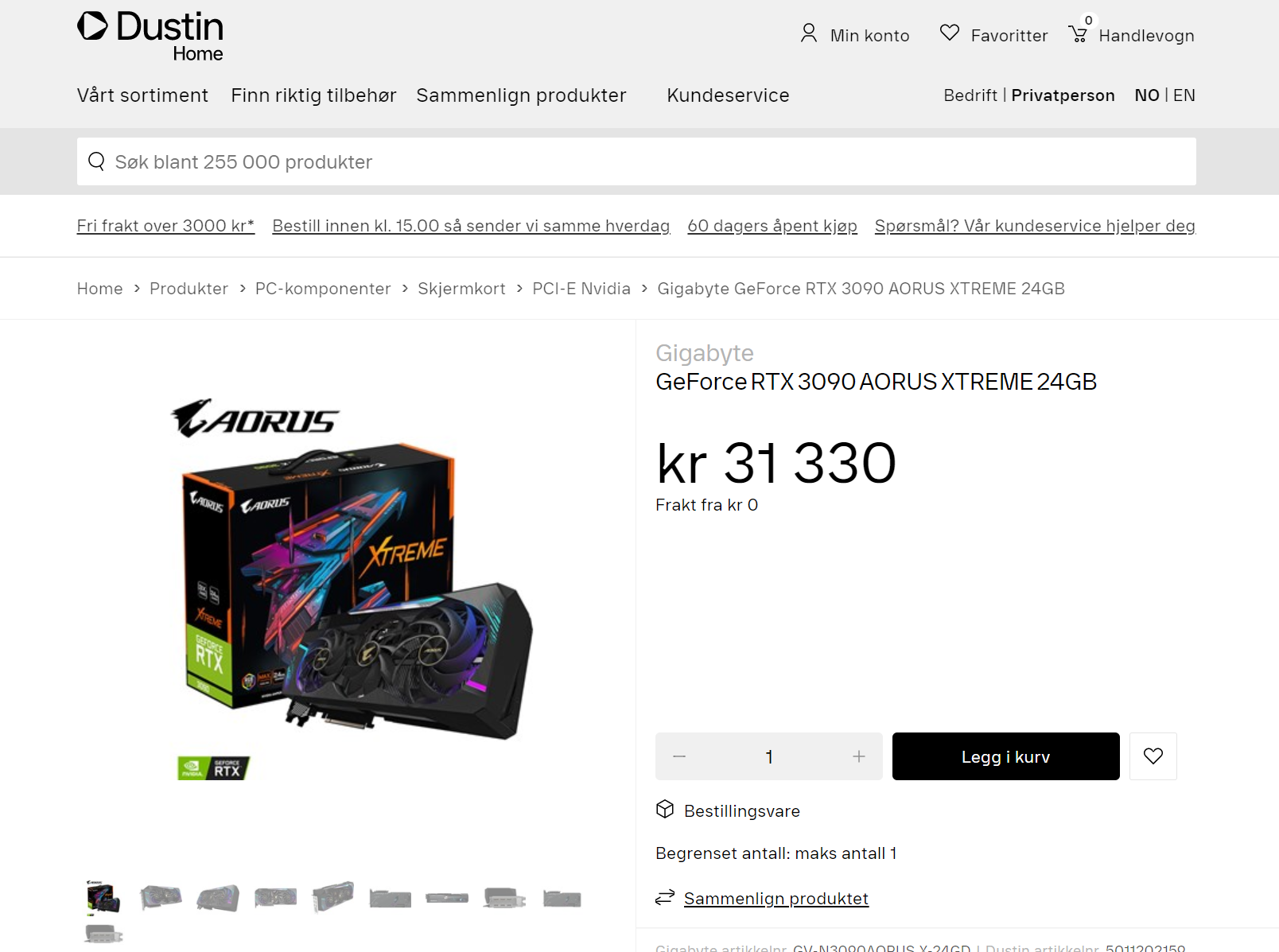The height and width of the screenshot is (952, 1279).
Task: Open the Vårt sortiment menu
Action: tap(142, 95)
